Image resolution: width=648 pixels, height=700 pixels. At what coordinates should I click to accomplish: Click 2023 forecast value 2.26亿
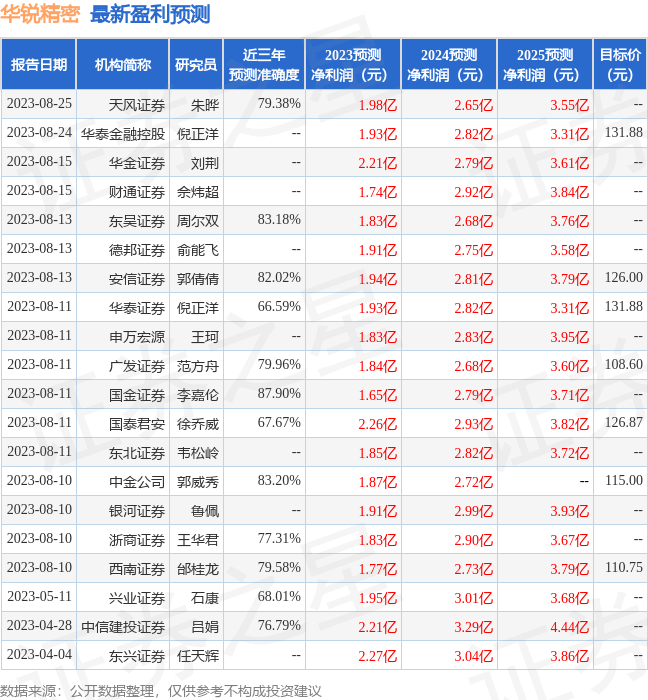pyautogui.click(x=378, y=424)
